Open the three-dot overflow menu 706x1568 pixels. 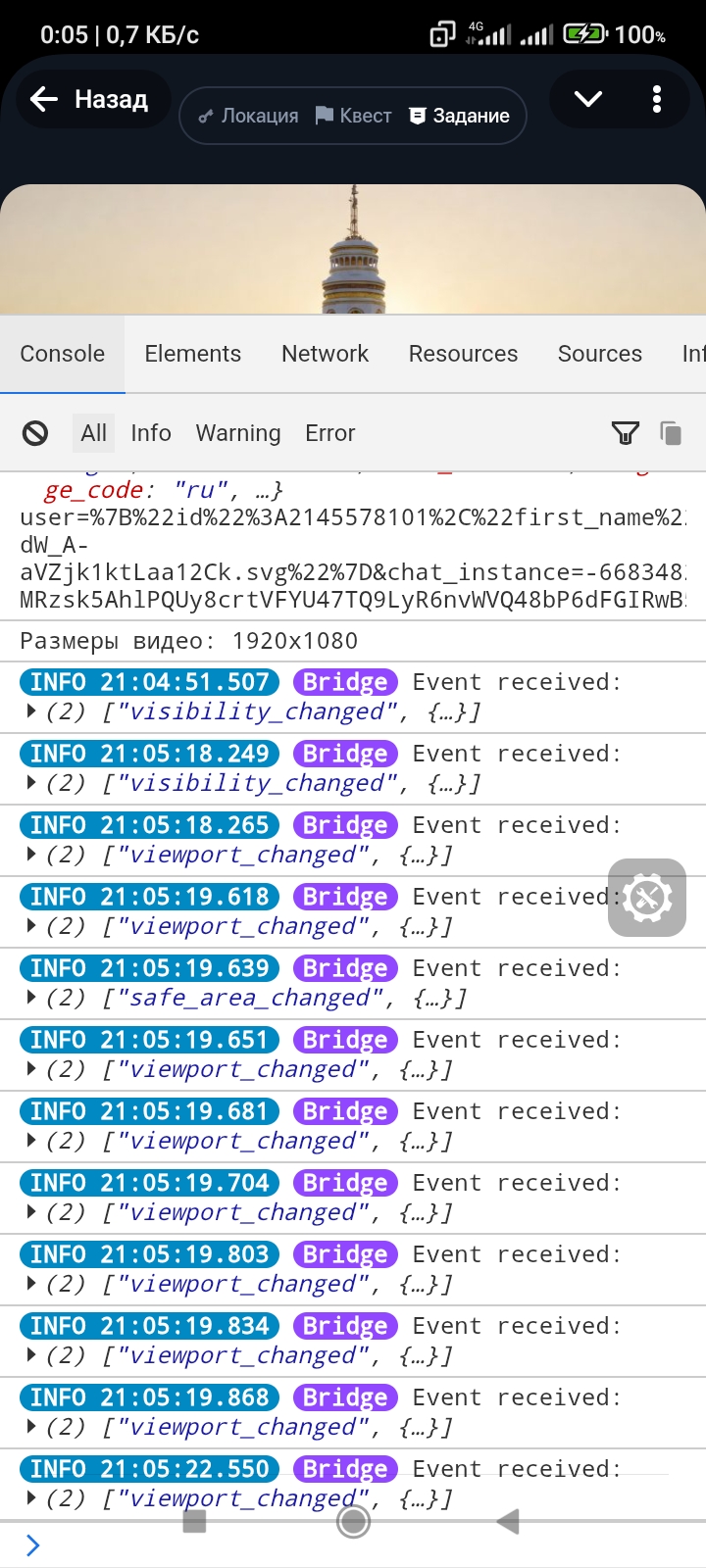click(x=657, y=99)
